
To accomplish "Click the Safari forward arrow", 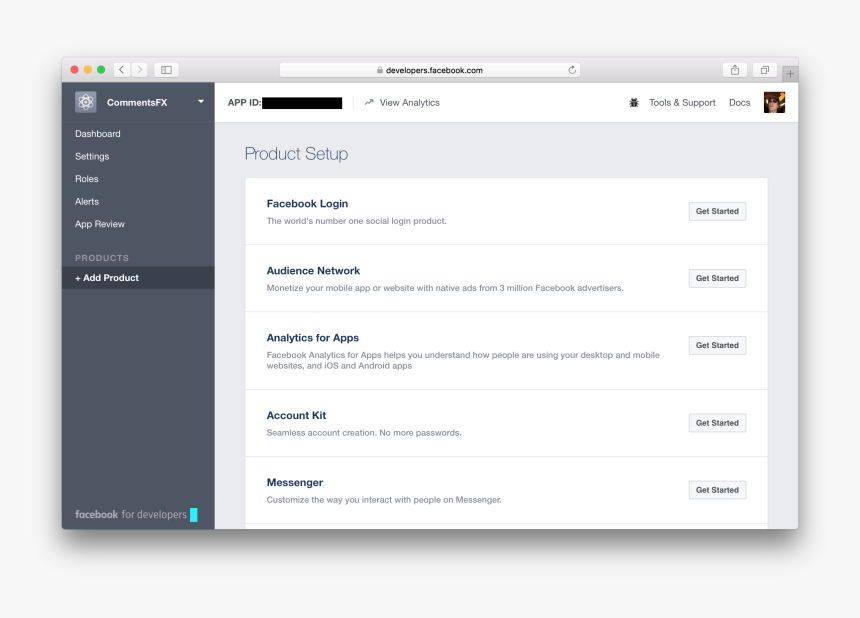I will 139,70.
